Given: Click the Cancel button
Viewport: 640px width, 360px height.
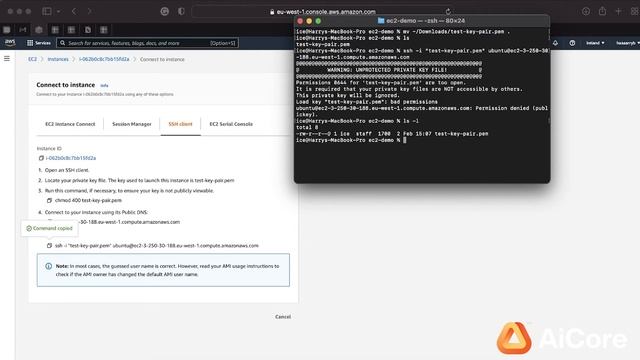Looking at the screenshot, I should pos(283,317).
